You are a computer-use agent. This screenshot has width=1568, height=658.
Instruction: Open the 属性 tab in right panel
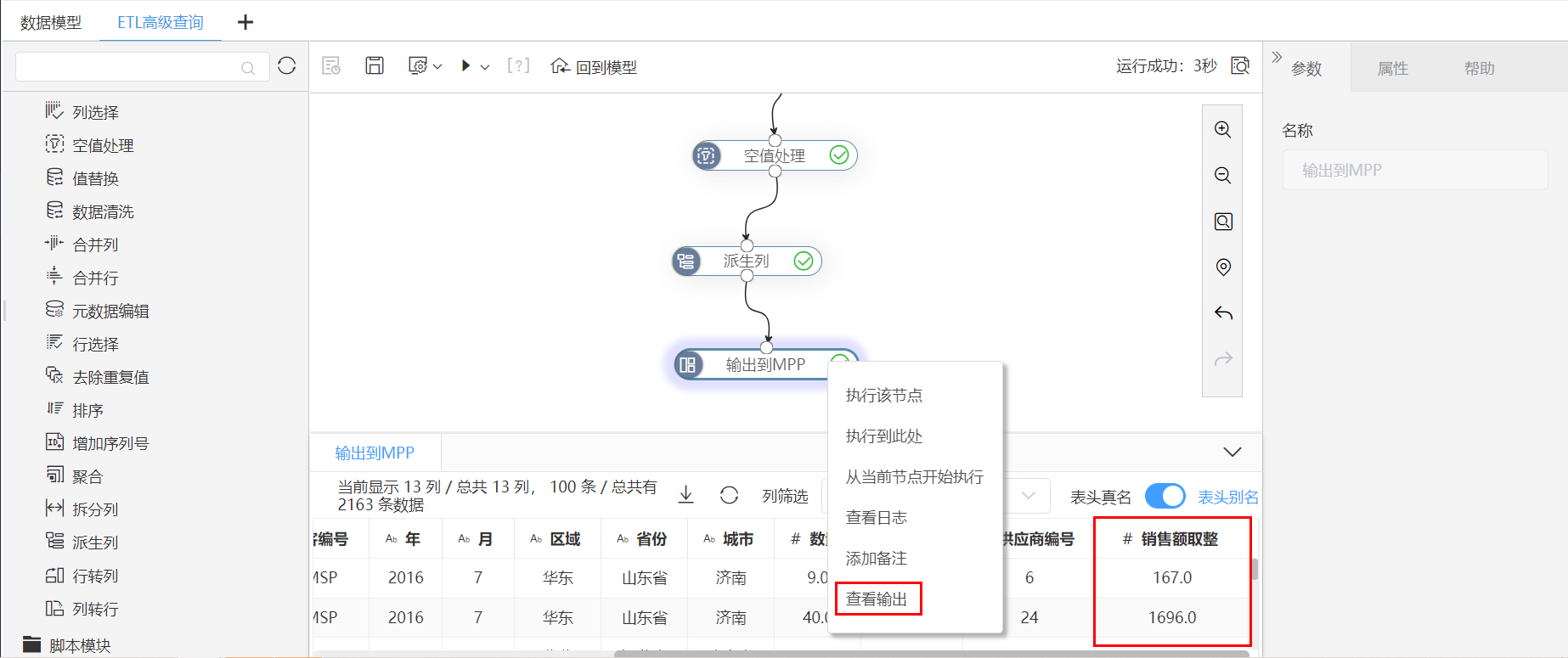(1393, 68)
